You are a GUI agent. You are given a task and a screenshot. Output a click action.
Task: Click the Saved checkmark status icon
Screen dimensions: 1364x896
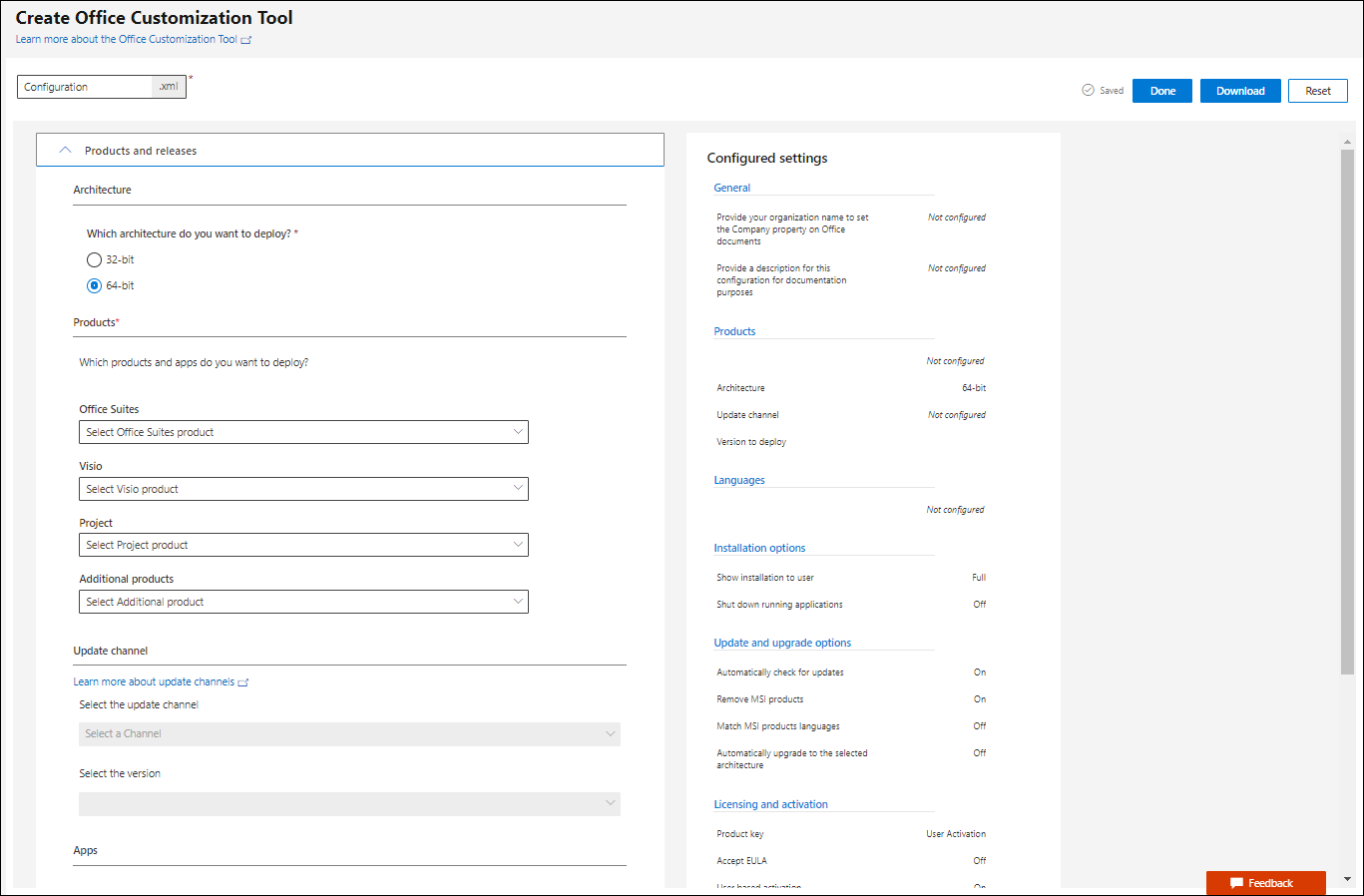(1088, 90)
